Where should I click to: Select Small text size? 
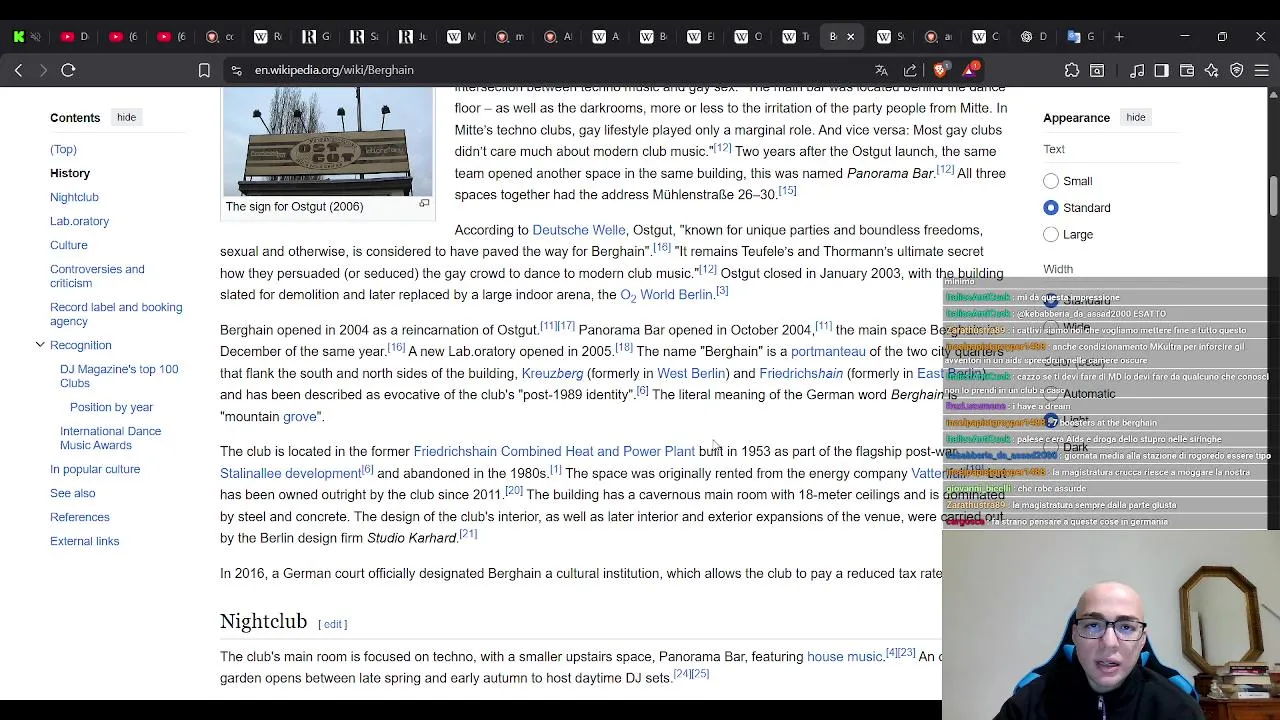[x=1051, y=181]
